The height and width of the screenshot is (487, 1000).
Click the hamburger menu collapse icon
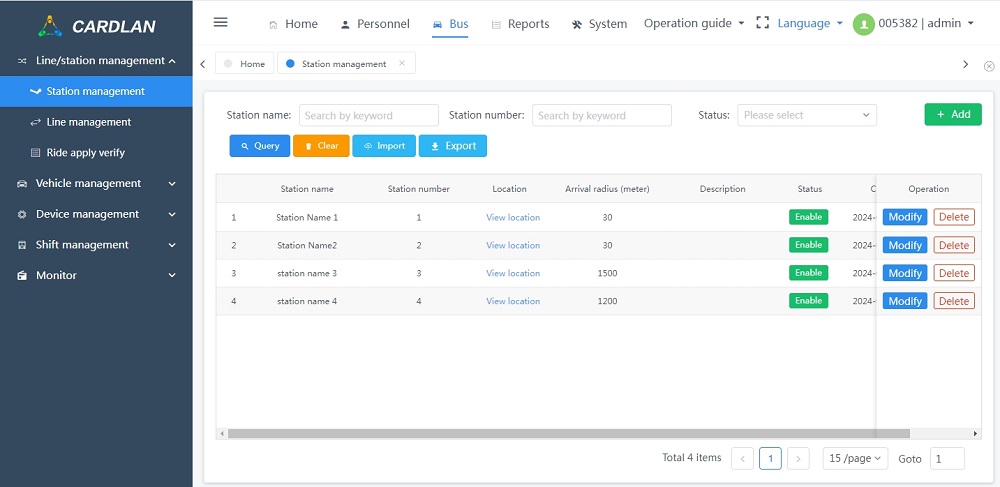221,23
